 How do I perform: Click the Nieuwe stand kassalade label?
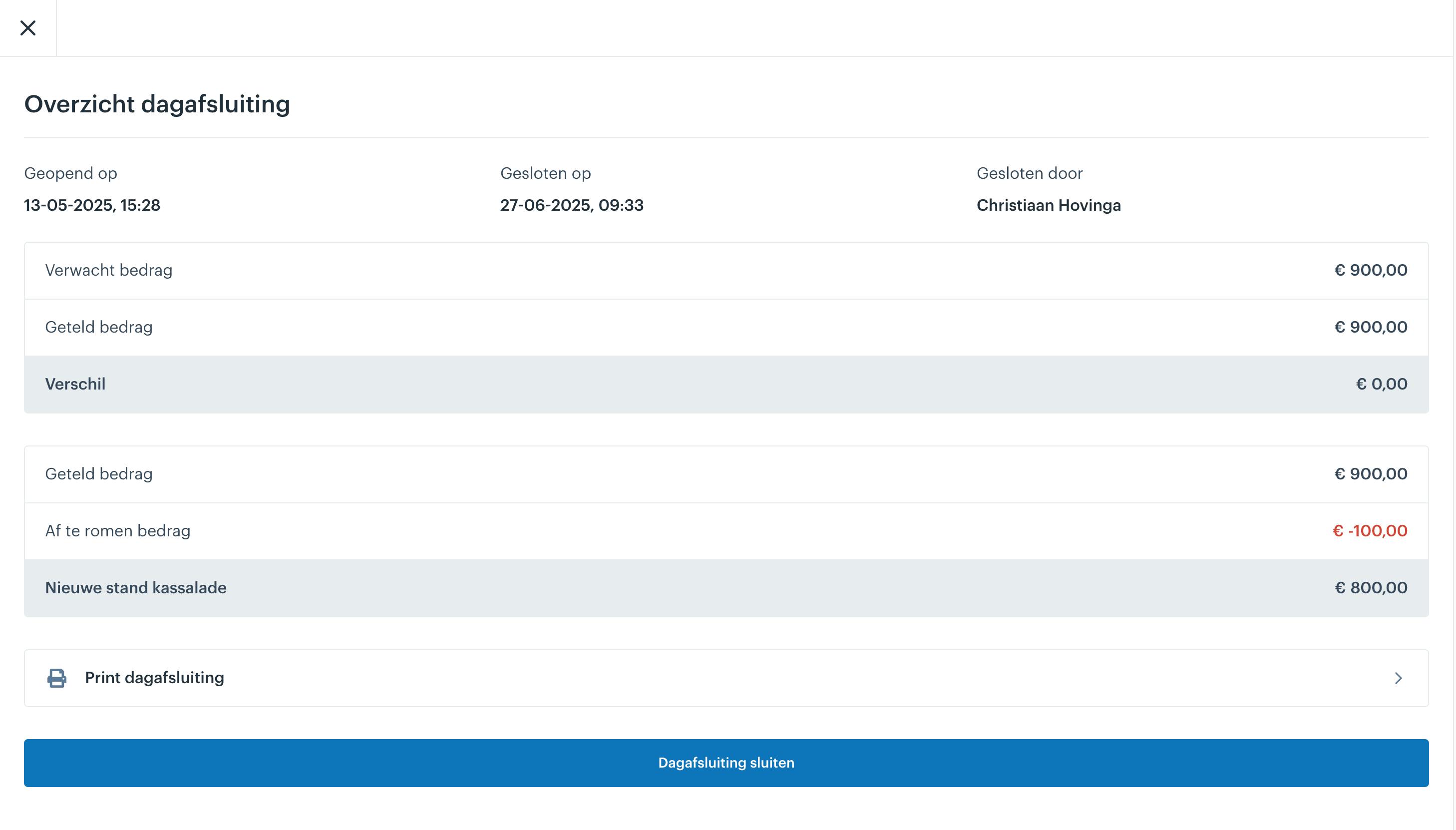(x=136, y=588)
